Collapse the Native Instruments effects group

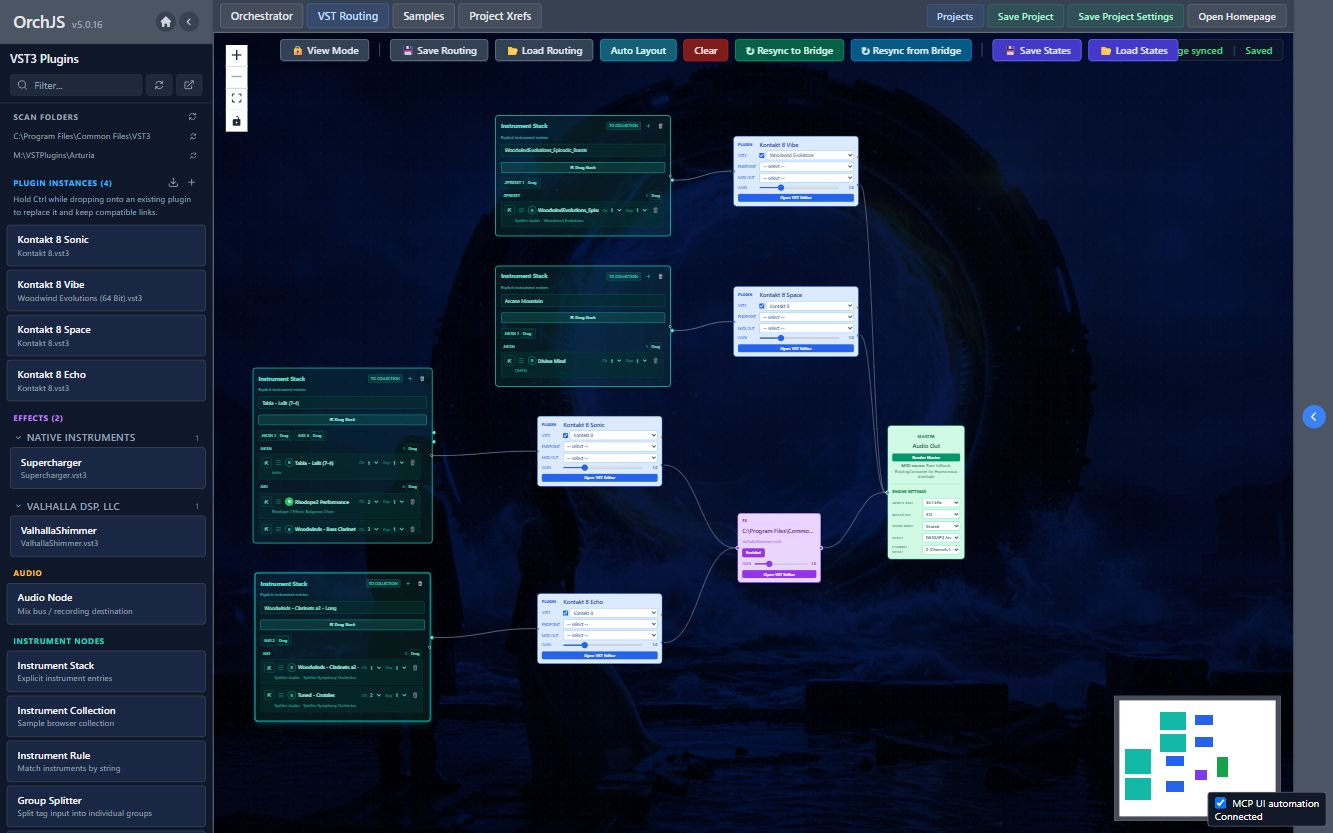[x=19, y=438]
